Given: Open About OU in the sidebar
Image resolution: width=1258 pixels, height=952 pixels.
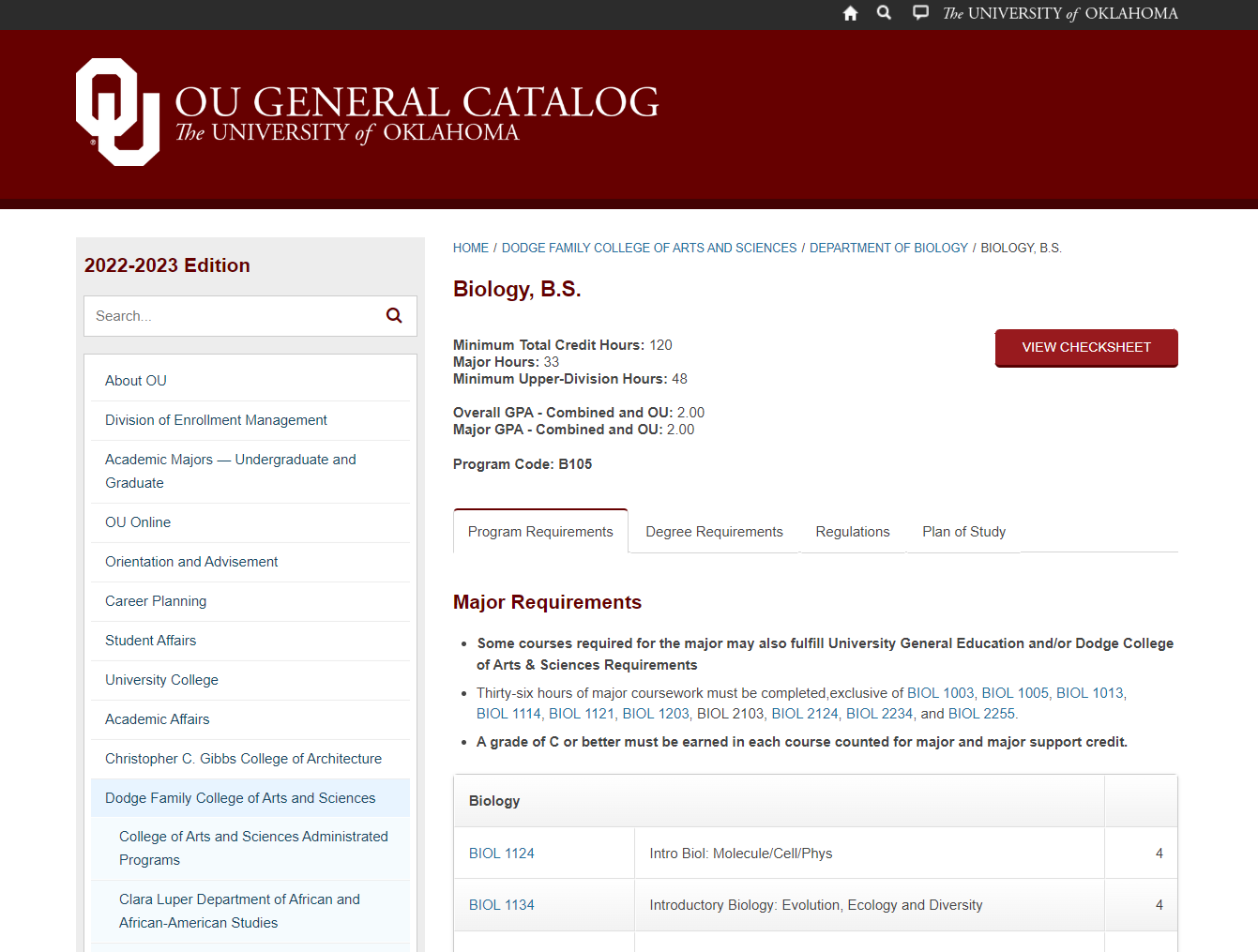Looking at the screenshot, I should (x=136, y=381).
